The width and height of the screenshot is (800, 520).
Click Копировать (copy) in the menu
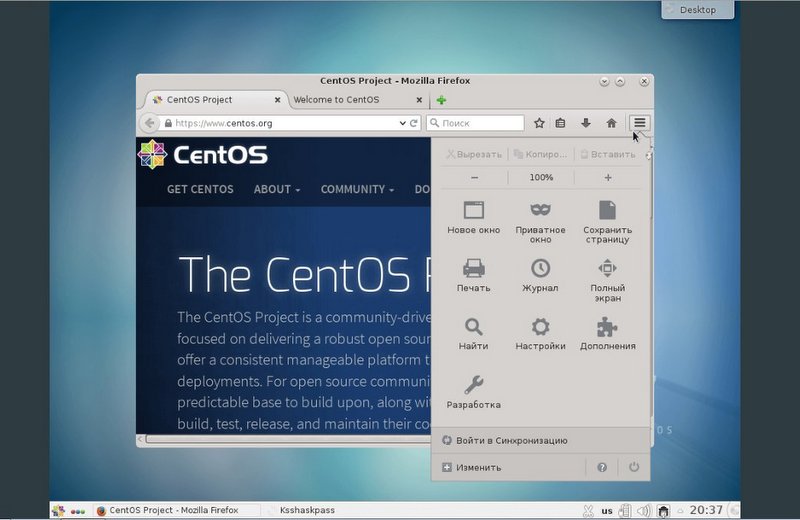click(x=540, y=154)
